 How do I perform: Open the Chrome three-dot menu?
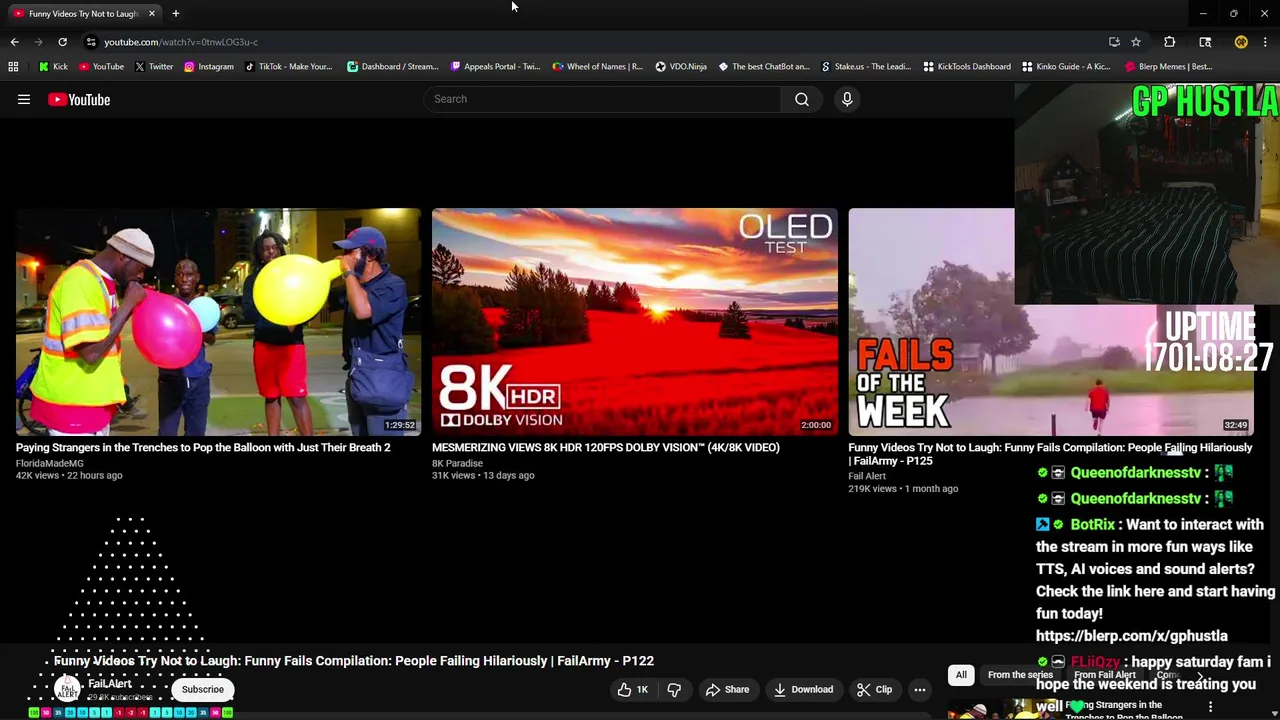1265,42
